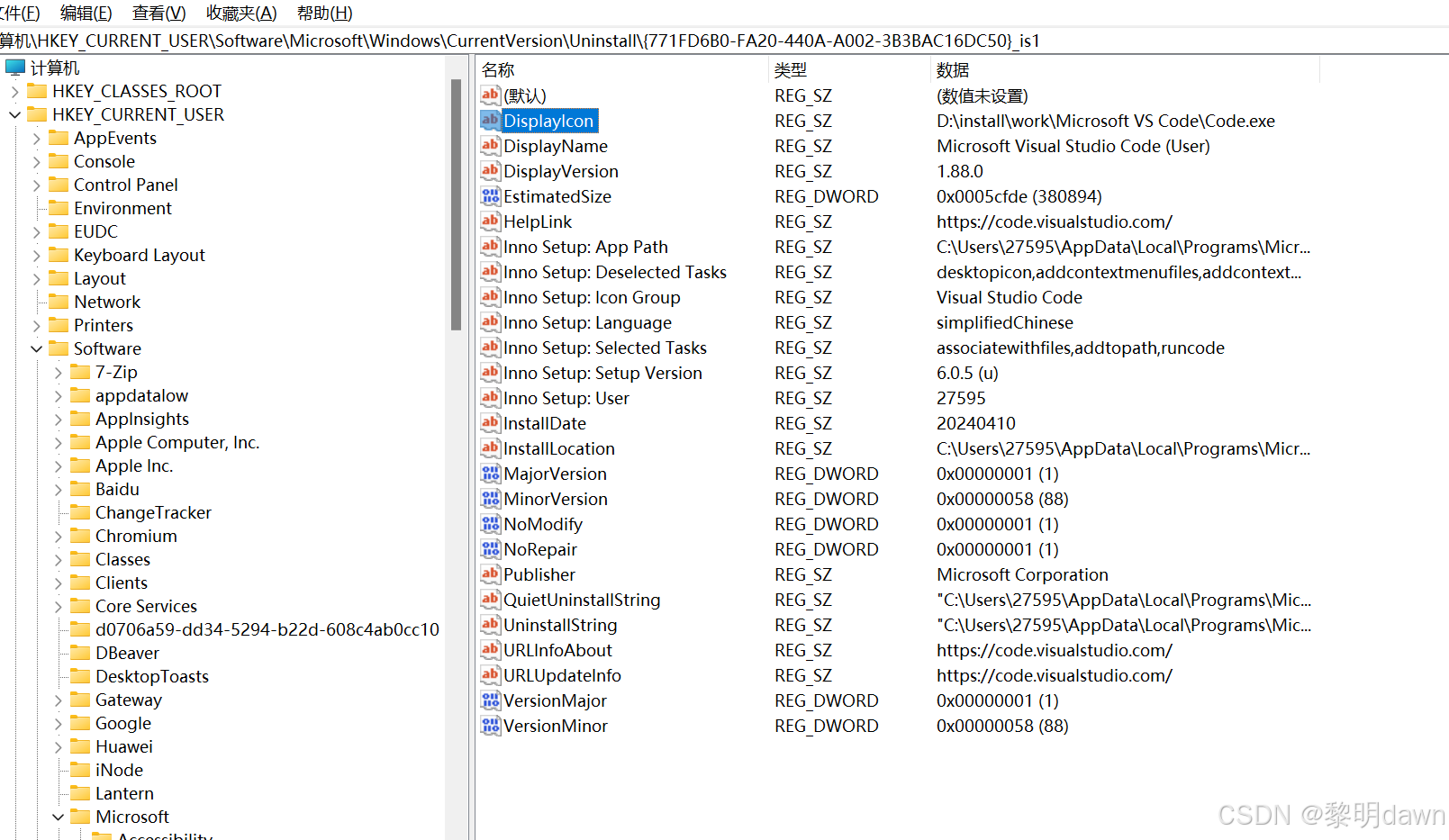Select the d0706a59-dd34 GUID key

pyautogui.click(x=267, y=629)
